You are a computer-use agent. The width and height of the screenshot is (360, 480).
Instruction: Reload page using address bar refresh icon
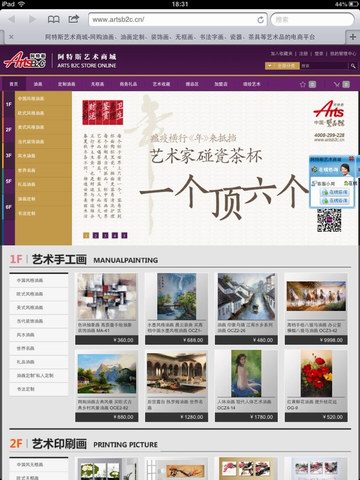click(x=260, y=20)
